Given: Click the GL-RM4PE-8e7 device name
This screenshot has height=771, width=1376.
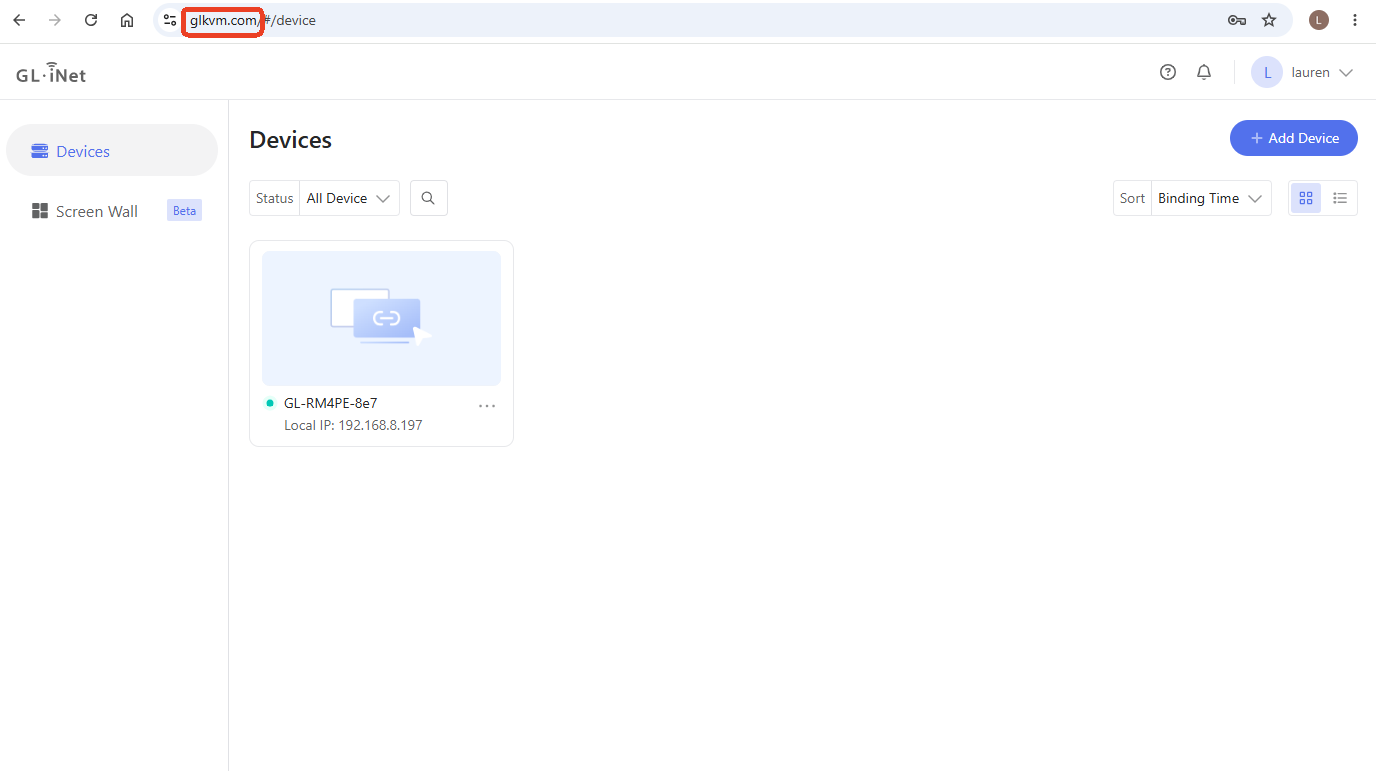Looking at the screenshot, I should point(330,403).
